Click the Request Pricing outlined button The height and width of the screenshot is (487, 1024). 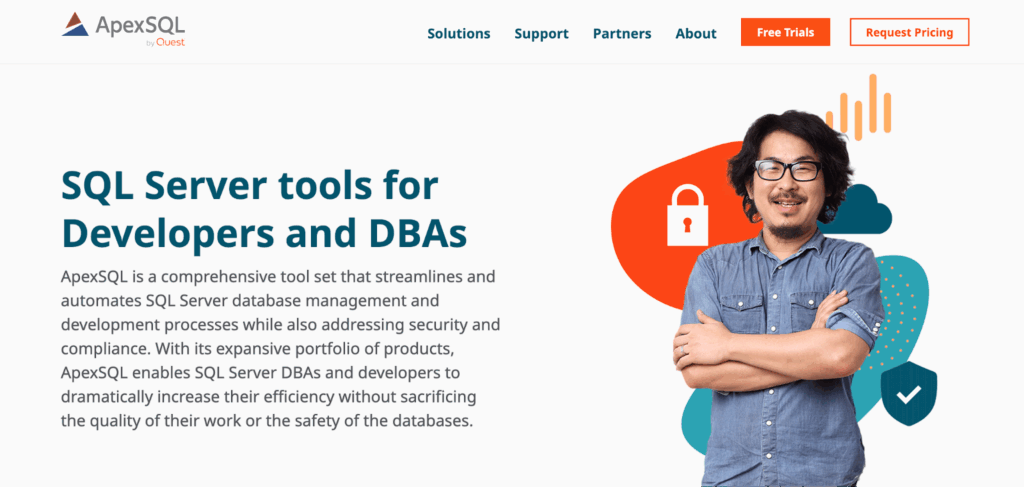[909, 32]
